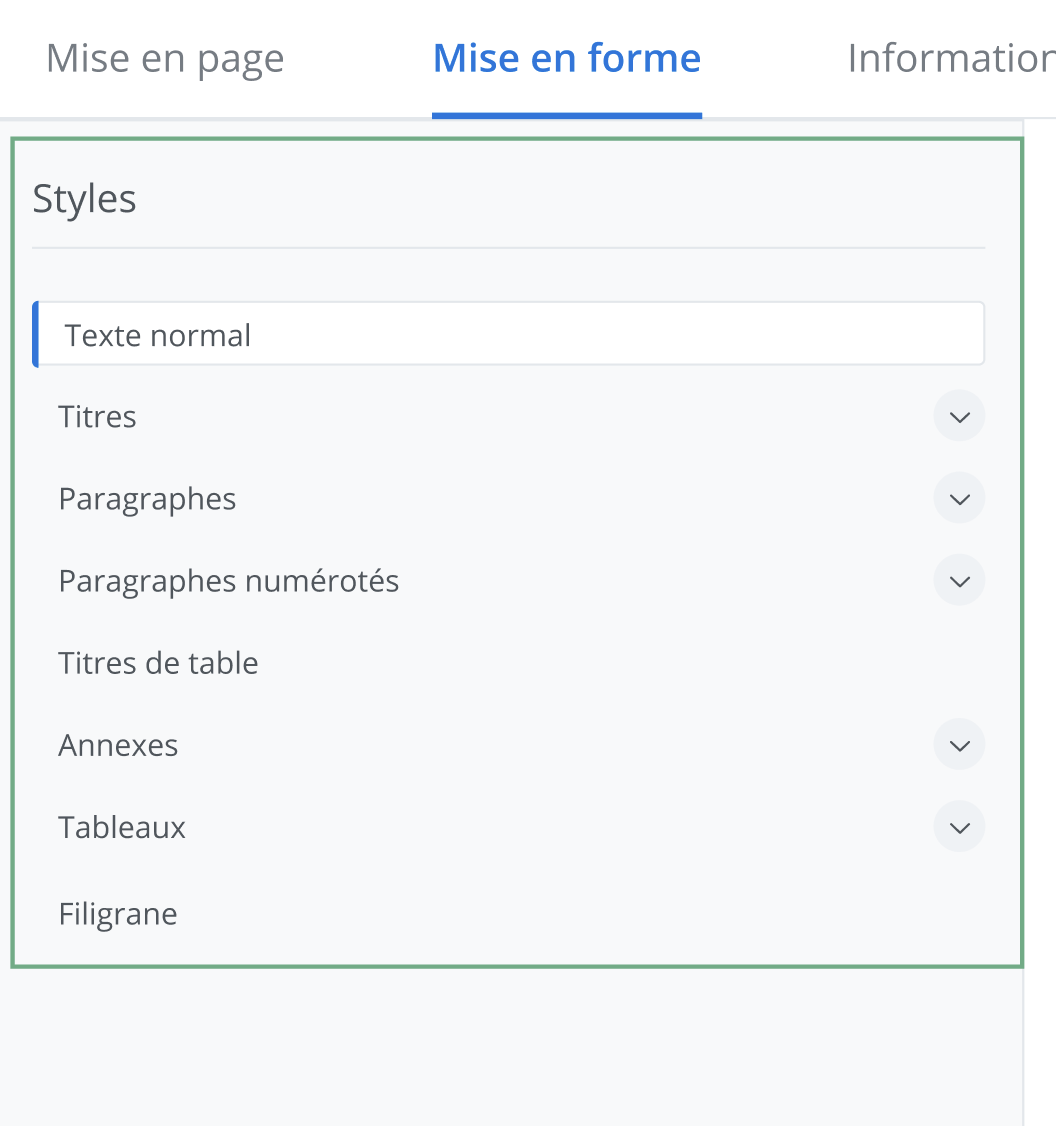1056x1126 pixels.
Task: Select the Tableaux style label
Action: click(123, 827)
